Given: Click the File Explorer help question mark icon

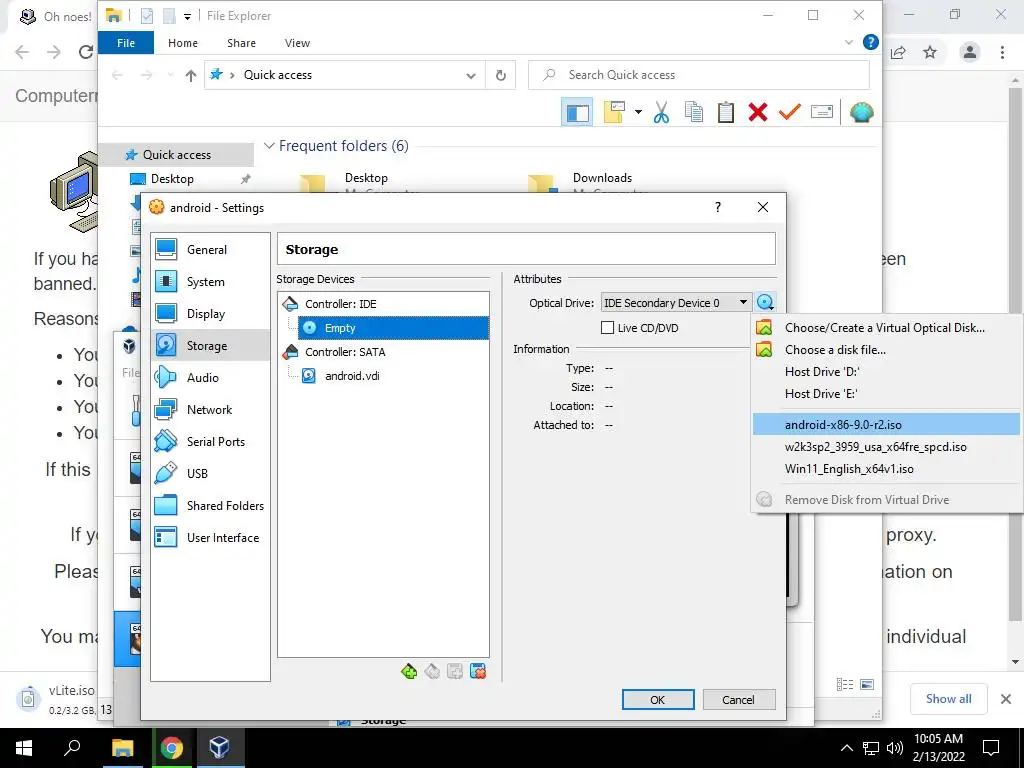Looking at the screenshot, I should tap(871, 42).
